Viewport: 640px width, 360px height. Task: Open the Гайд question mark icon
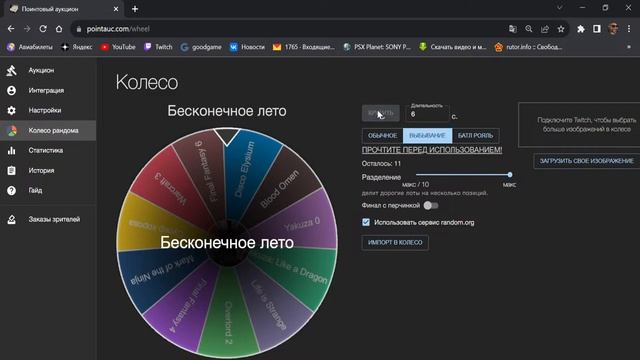(x=11, y=191)
